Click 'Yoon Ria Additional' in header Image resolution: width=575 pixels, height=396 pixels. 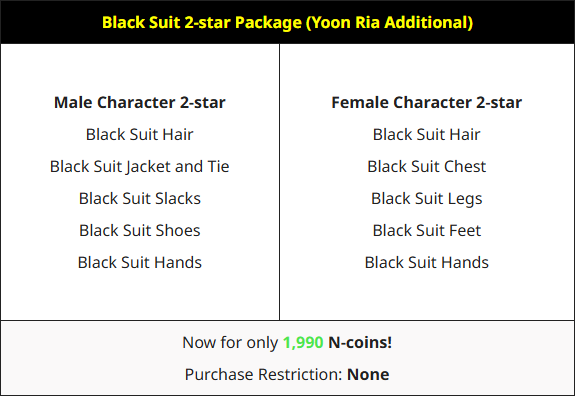(x=390, y=22)
